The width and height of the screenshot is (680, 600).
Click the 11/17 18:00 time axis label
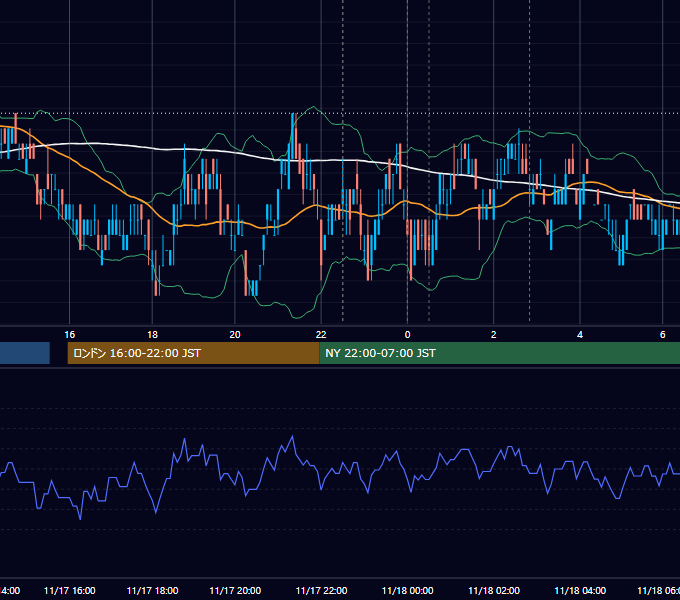tap(152, 590)
